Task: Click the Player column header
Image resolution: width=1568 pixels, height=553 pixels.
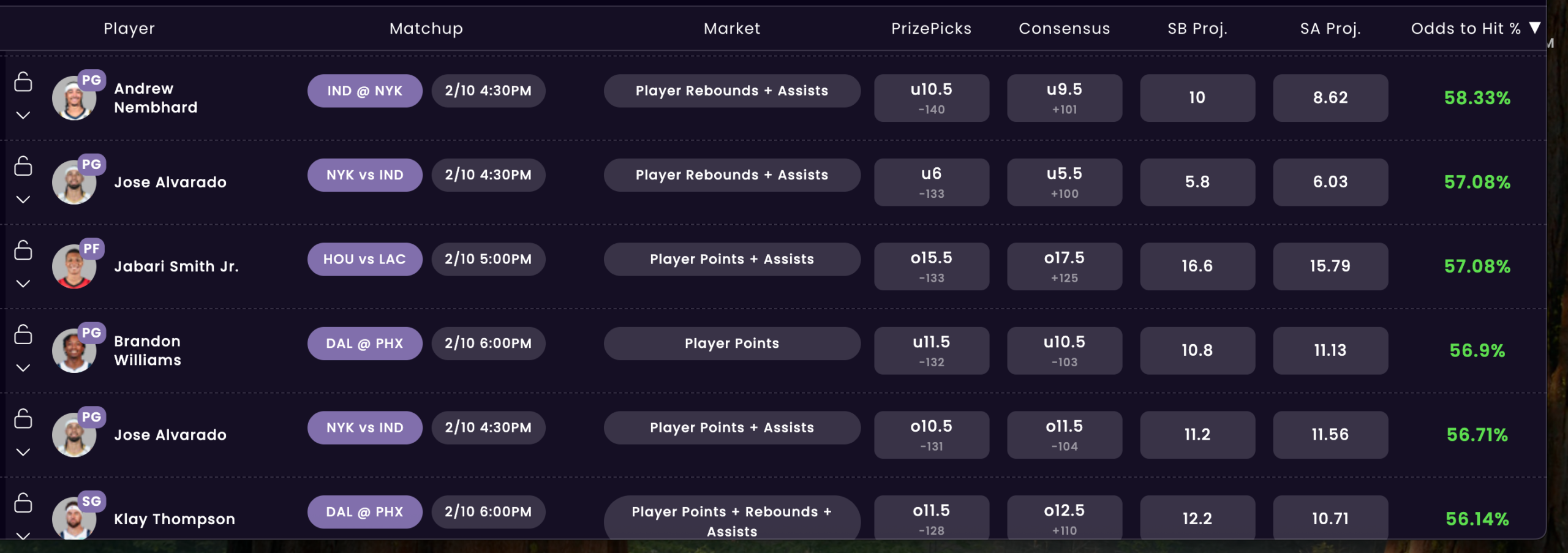Action: click(129, 28)
